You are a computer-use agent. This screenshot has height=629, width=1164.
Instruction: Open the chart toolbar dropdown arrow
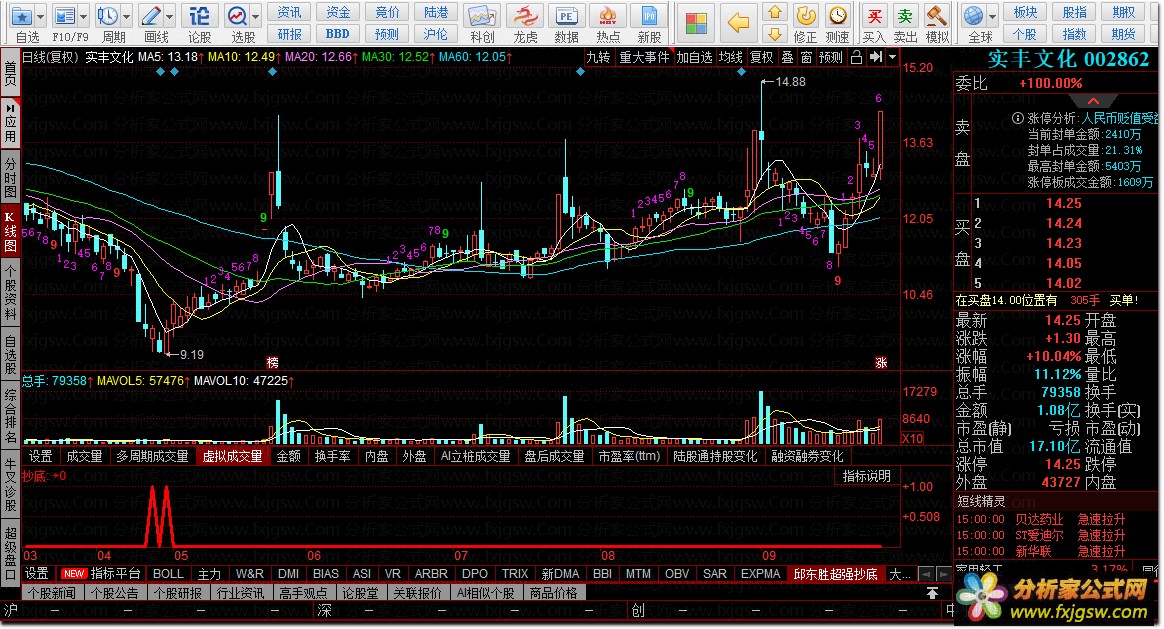click(892, 57)
